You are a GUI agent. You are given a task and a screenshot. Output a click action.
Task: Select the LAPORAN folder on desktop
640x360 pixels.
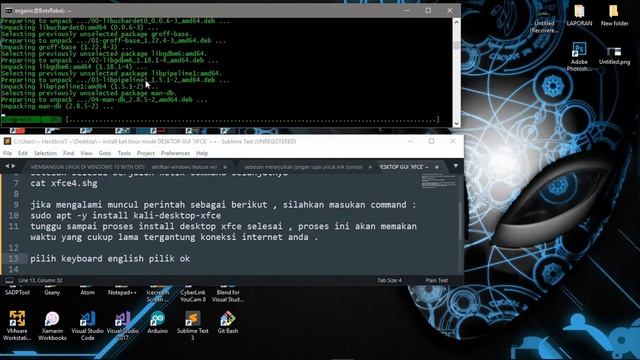[579, 16]
